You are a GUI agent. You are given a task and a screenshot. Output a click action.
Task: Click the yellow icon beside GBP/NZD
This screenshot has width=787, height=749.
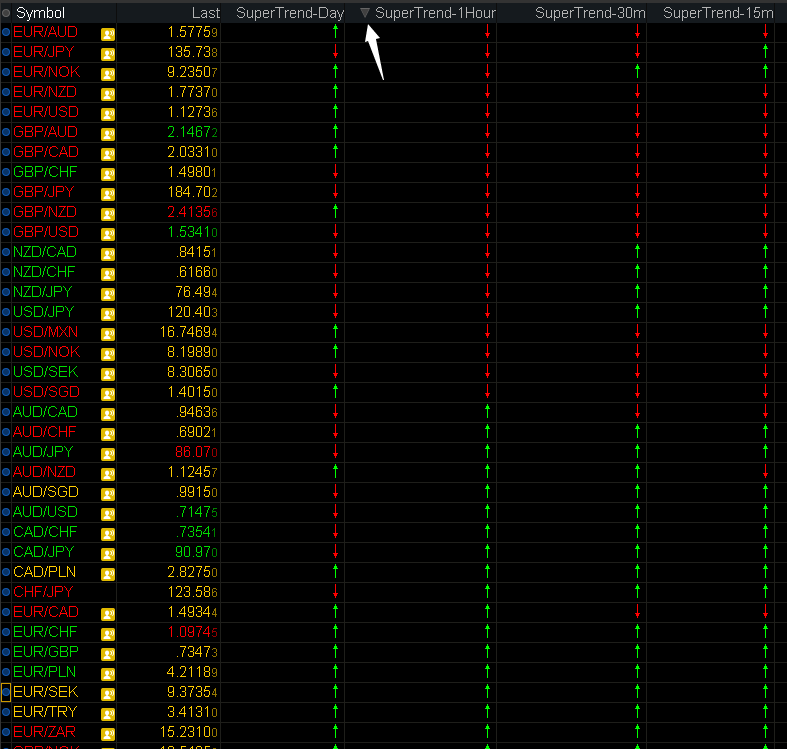click(x=108, y=214)
